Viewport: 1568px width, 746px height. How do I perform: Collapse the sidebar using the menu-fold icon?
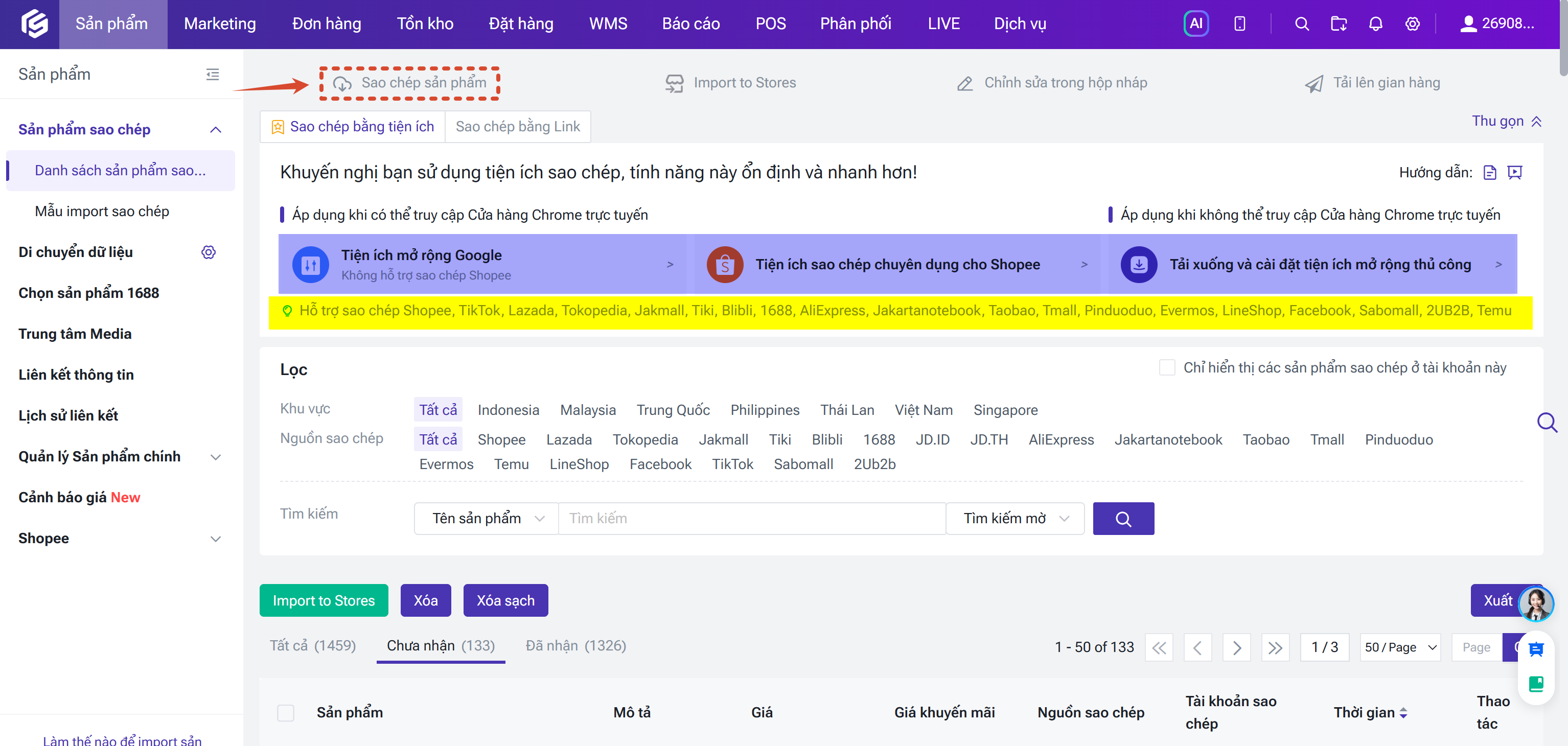coord(213,74)
